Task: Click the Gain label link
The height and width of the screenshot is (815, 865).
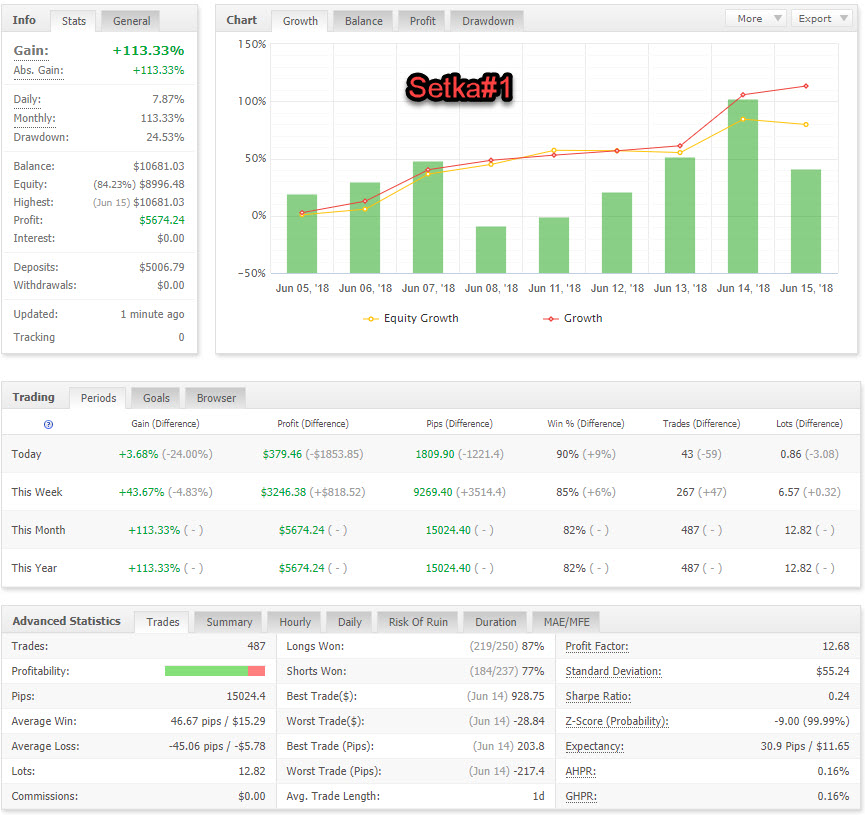Action: click(31, 51)
